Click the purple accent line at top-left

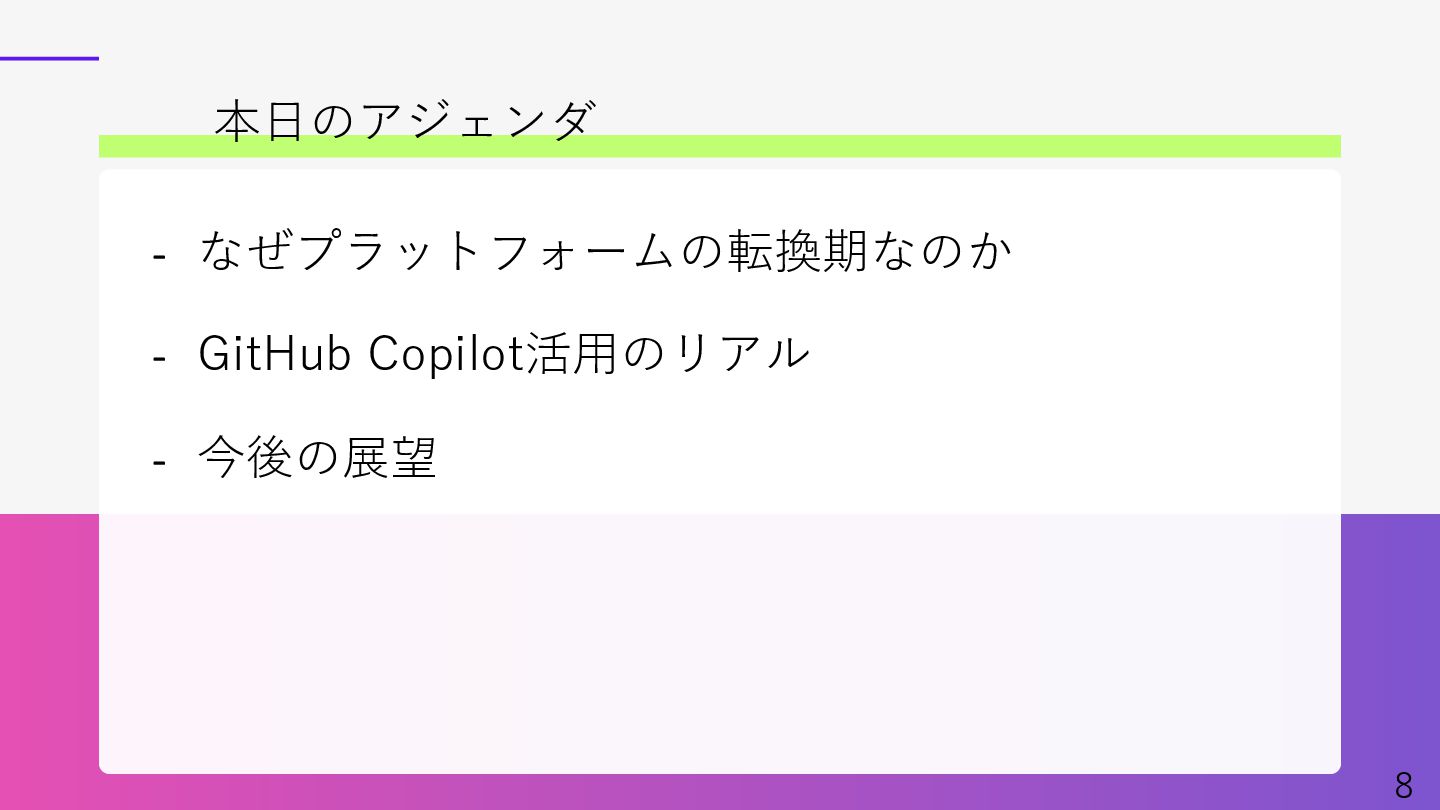click(49, 58)
